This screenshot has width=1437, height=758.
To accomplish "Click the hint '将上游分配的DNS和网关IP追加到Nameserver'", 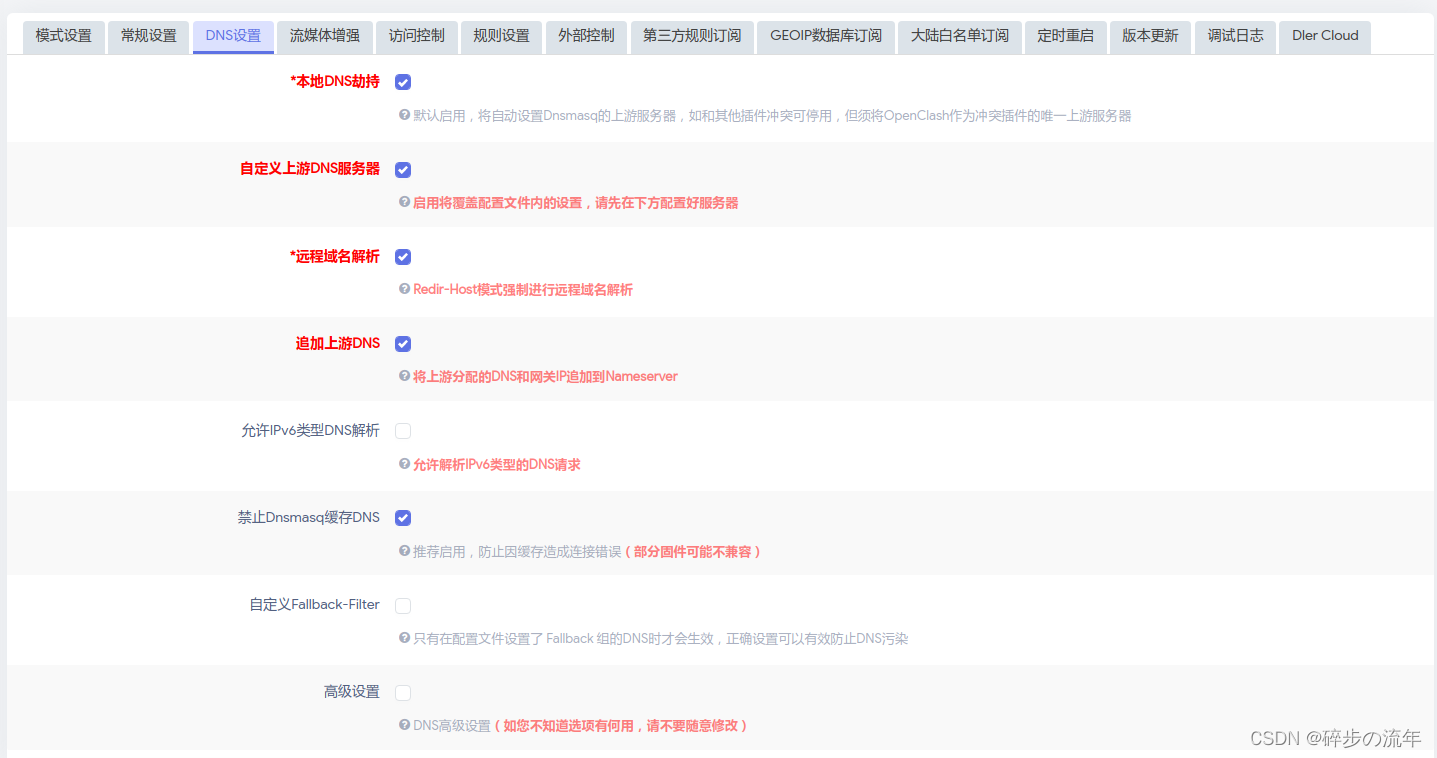I will click(x=545, y=377).
